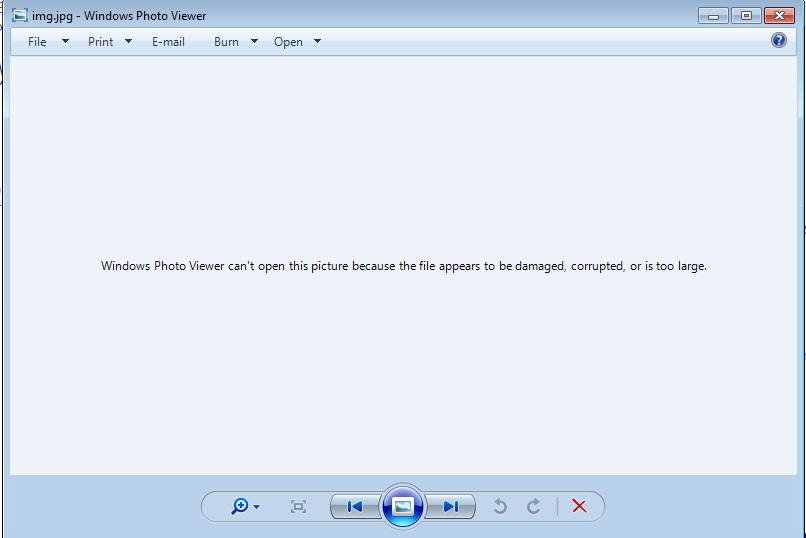Open the File menu
This screenshot has width=806, height=538.
coord(37,42)
